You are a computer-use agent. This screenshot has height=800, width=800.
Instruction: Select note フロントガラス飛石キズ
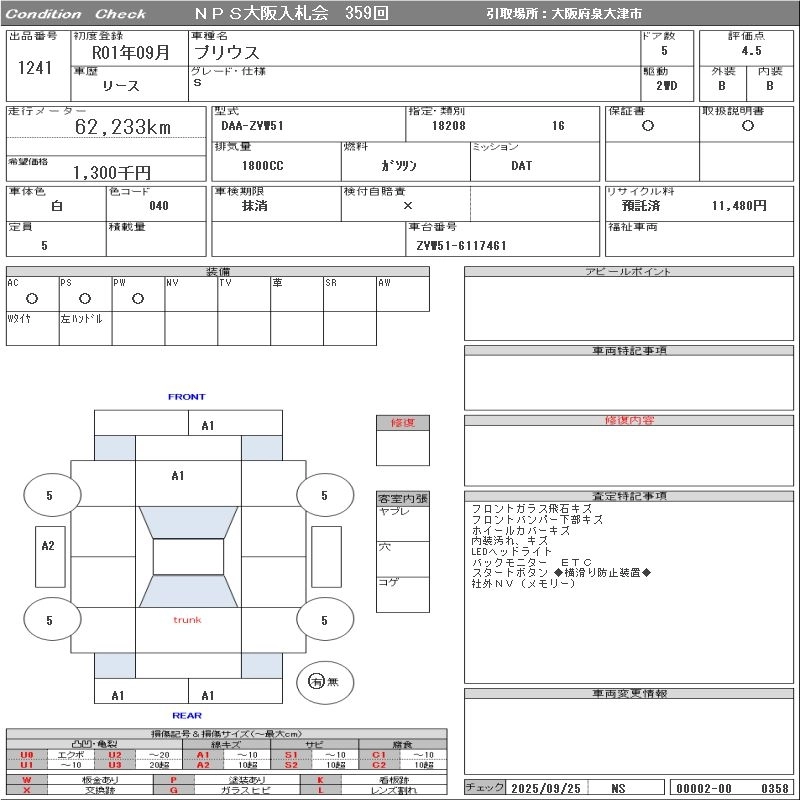[x=532, y=509]
